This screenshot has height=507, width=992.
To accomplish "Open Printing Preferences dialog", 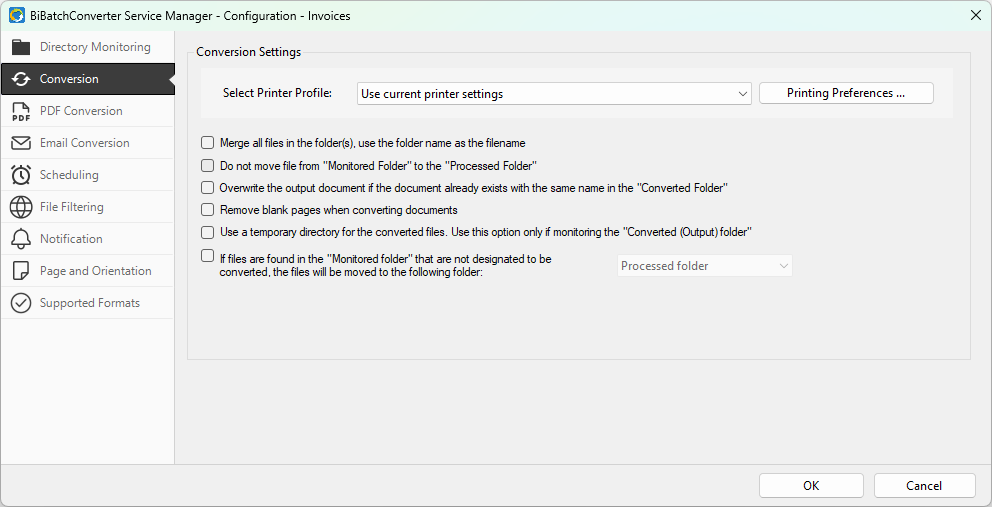I will [x=845, y=93].
